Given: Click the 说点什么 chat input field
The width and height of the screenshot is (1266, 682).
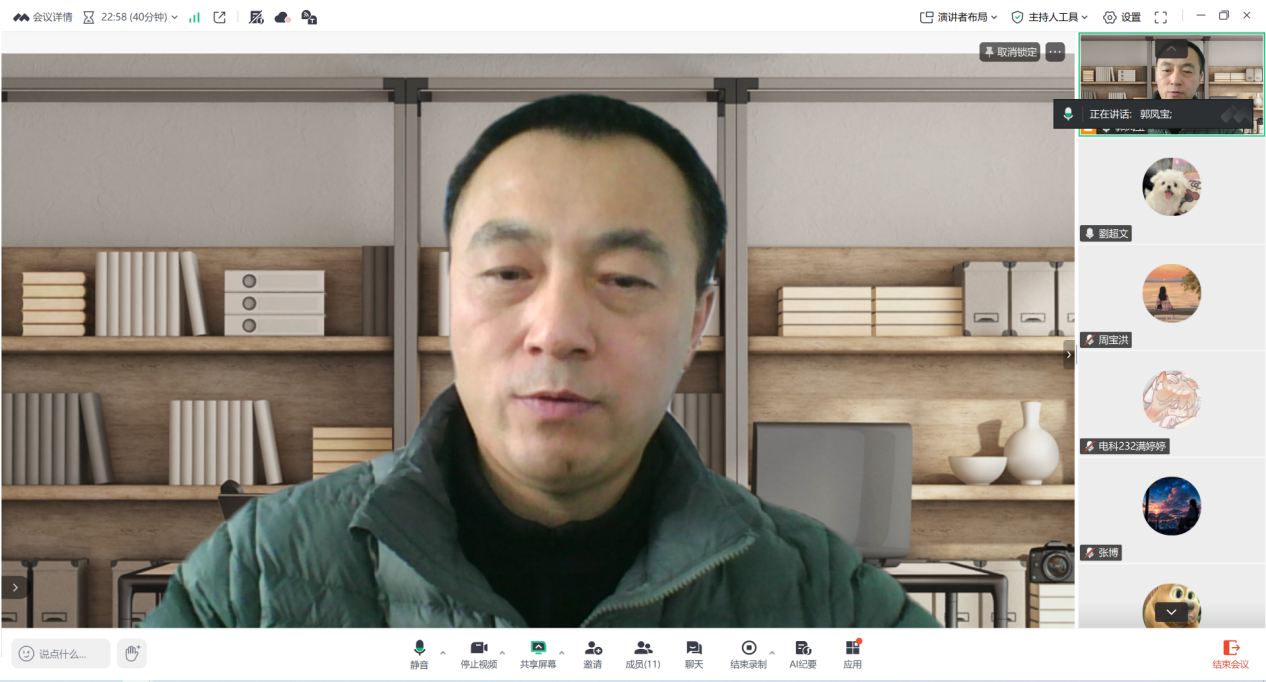Looking at the screenshot, I should (x=62, y=653).
